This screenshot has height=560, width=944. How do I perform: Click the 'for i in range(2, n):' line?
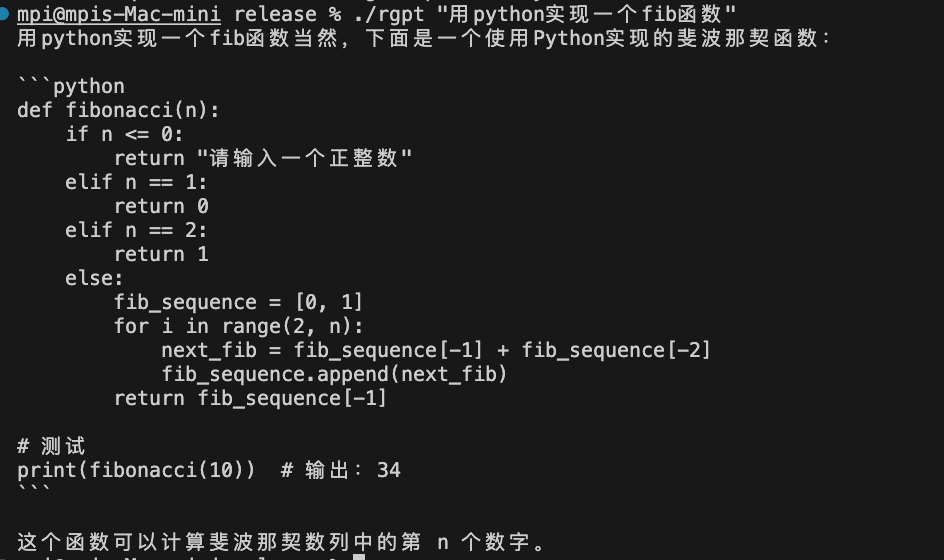(238, 326)
